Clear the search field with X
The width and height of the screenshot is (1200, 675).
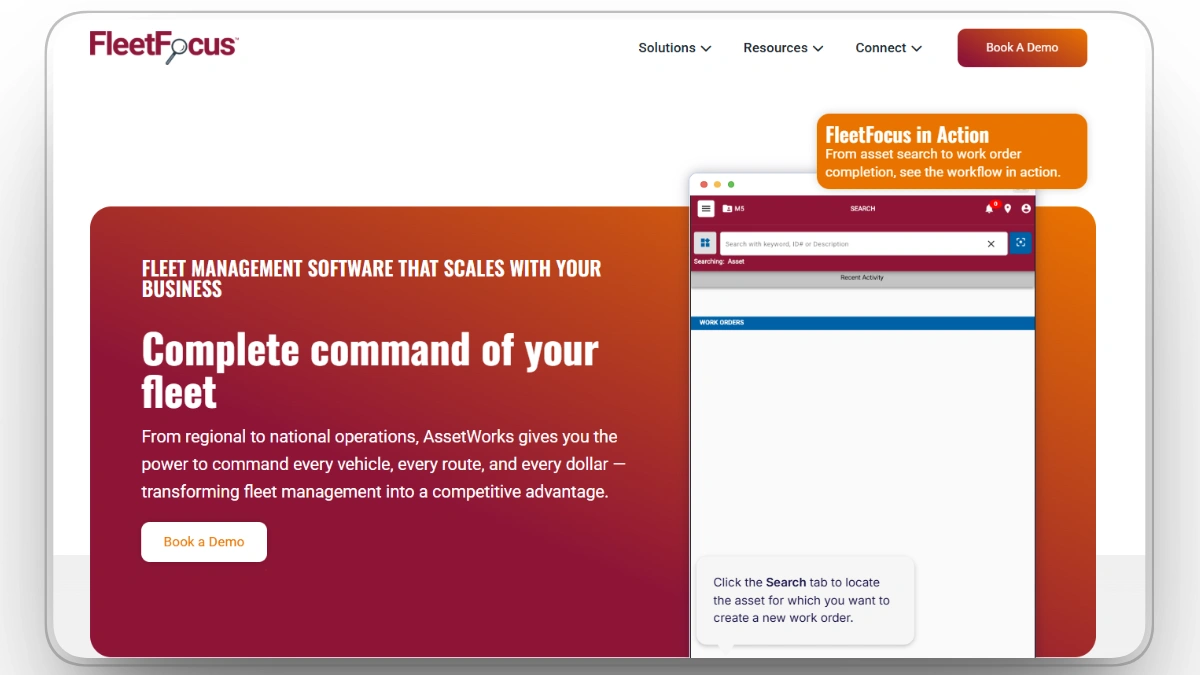point(991,243)
